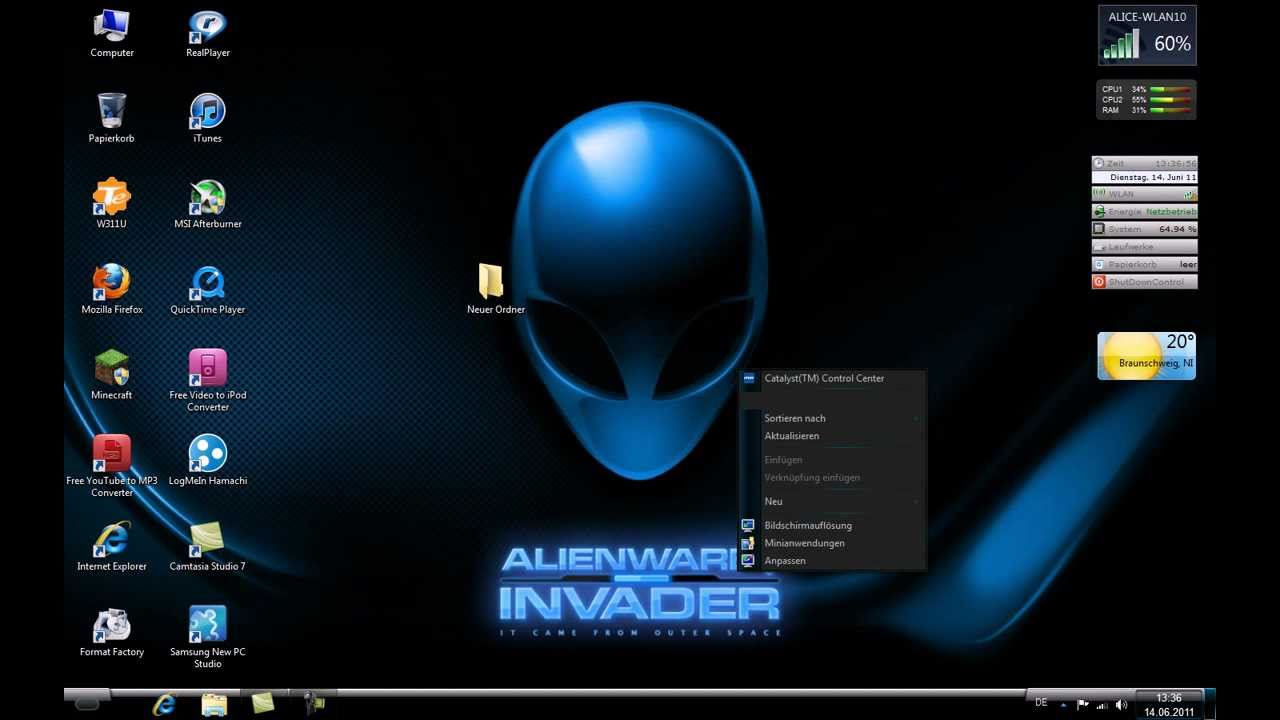Select the W311U desktop shortcut
This screenshot has height=720, width=1280.
point(112,204)
